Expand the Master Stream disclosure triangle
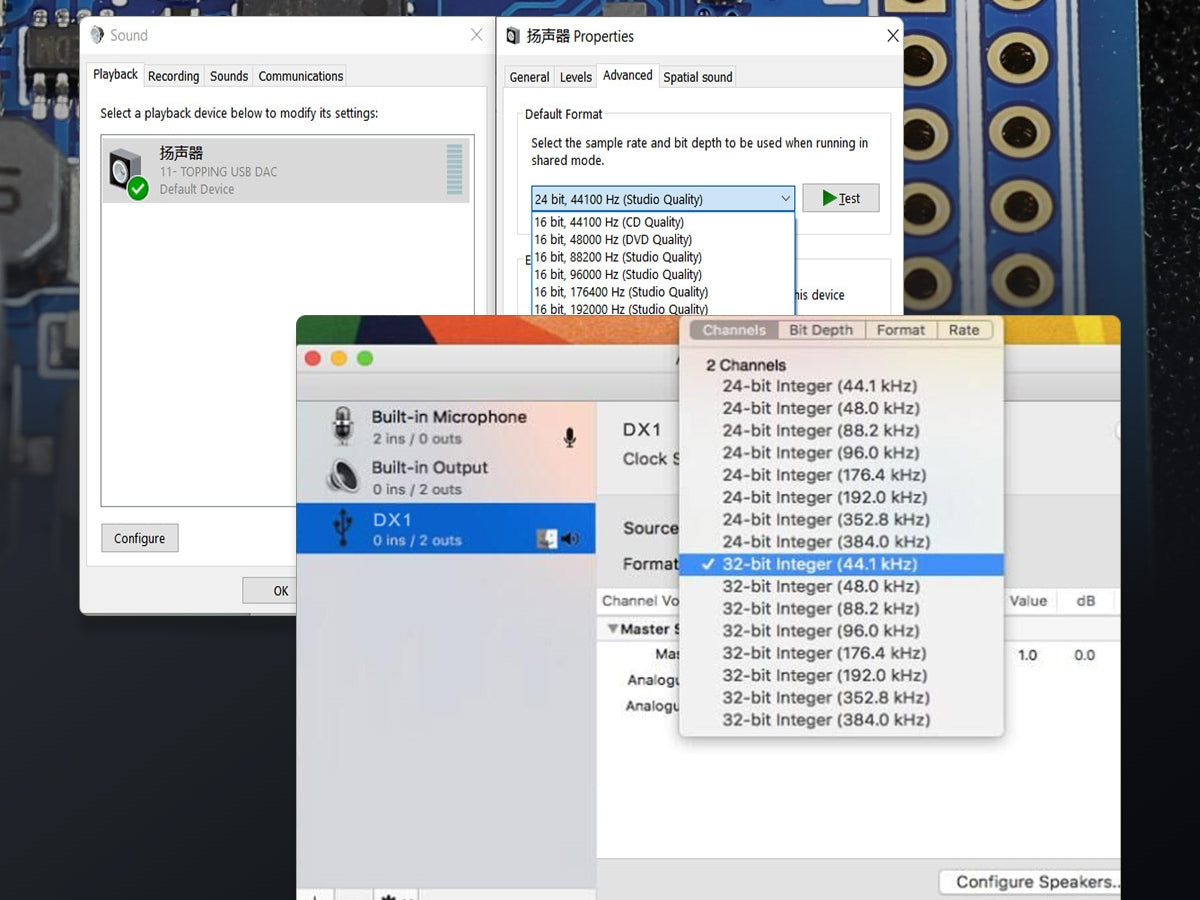Screen dimensions: 1200x900 (x=612, y=629)
